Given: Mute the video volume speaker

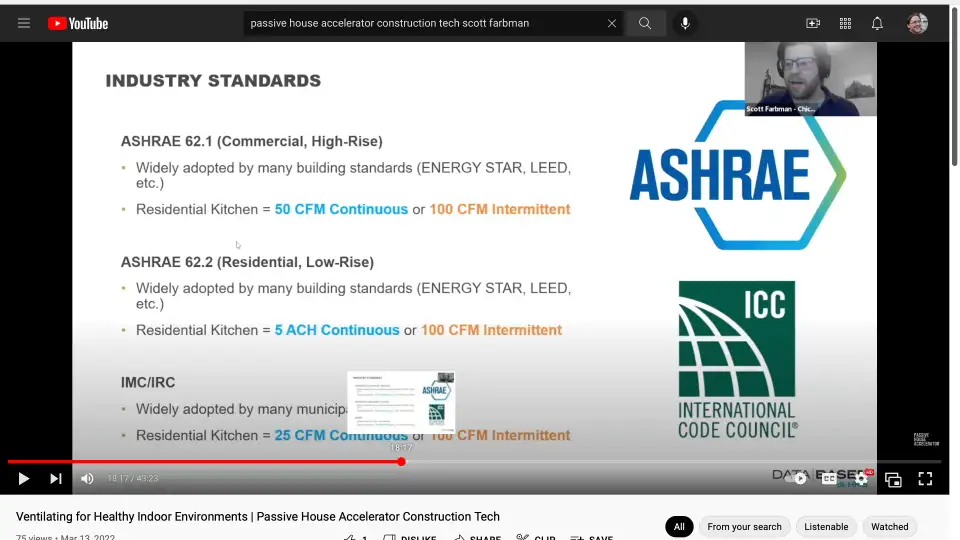Looking at the screenshot, I should click(x=87, y=479).
